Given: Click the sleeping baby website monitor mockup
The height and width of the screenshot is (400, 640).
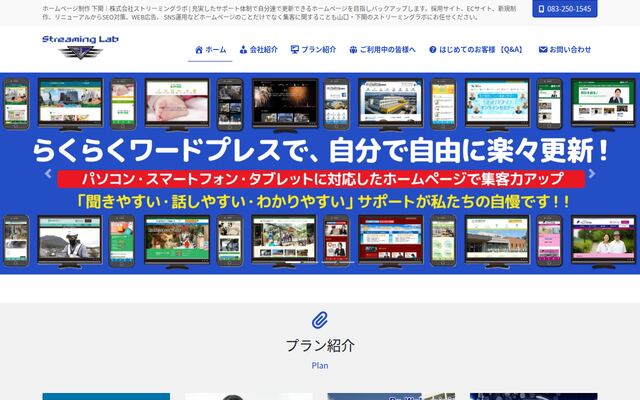Looking at the screenshot, I should 177,105.
